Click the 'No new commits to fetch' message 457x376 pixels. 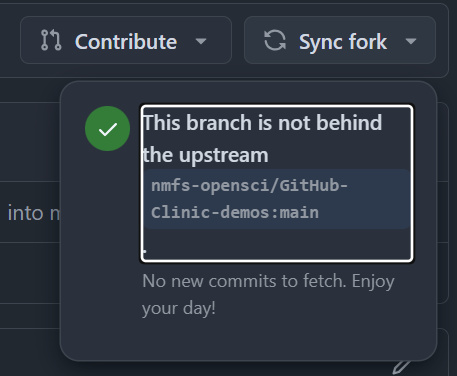tap(244, 281)
